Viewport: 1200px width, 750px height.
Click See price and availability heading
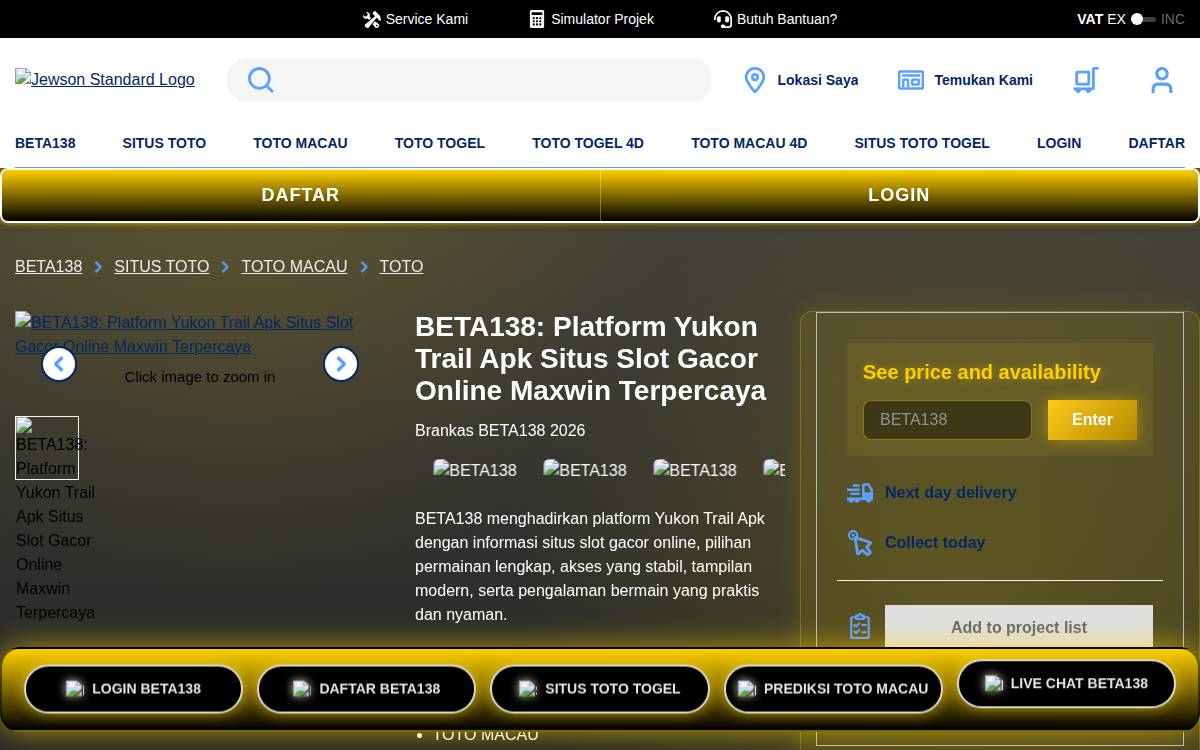tap(982, 372)
